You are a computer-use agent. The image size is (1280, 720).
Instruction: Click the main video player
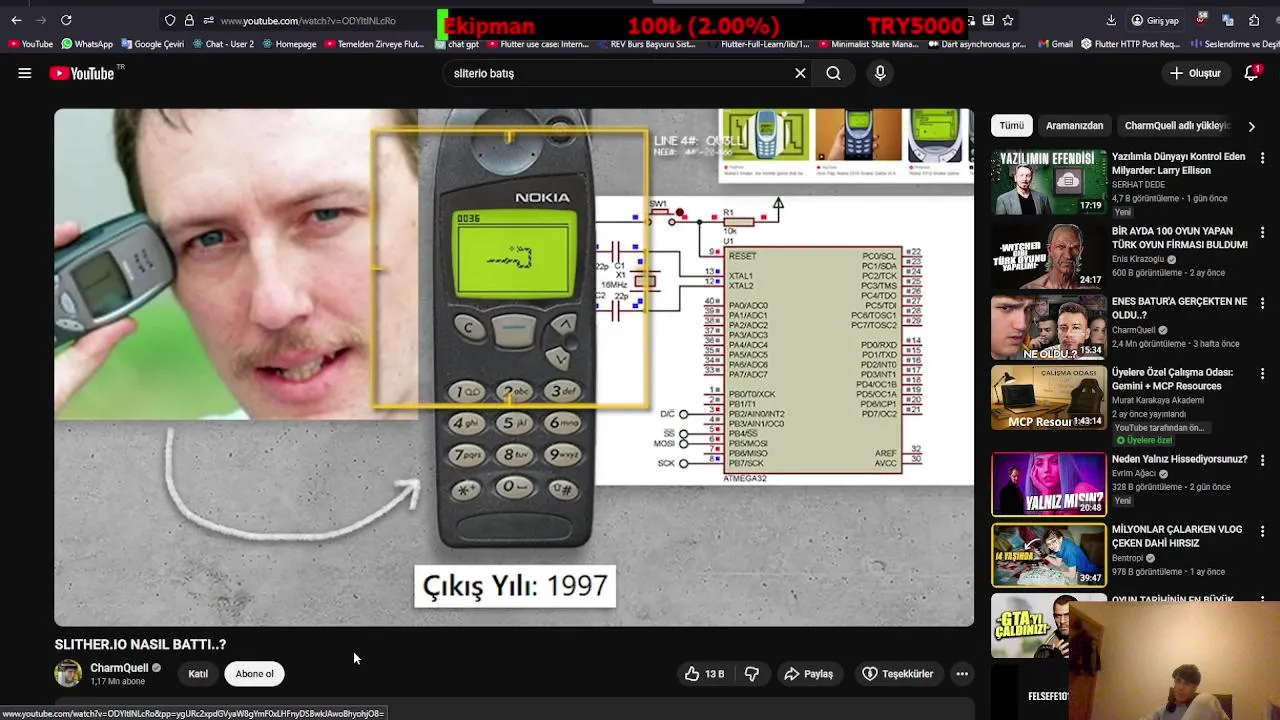point(514,367)
